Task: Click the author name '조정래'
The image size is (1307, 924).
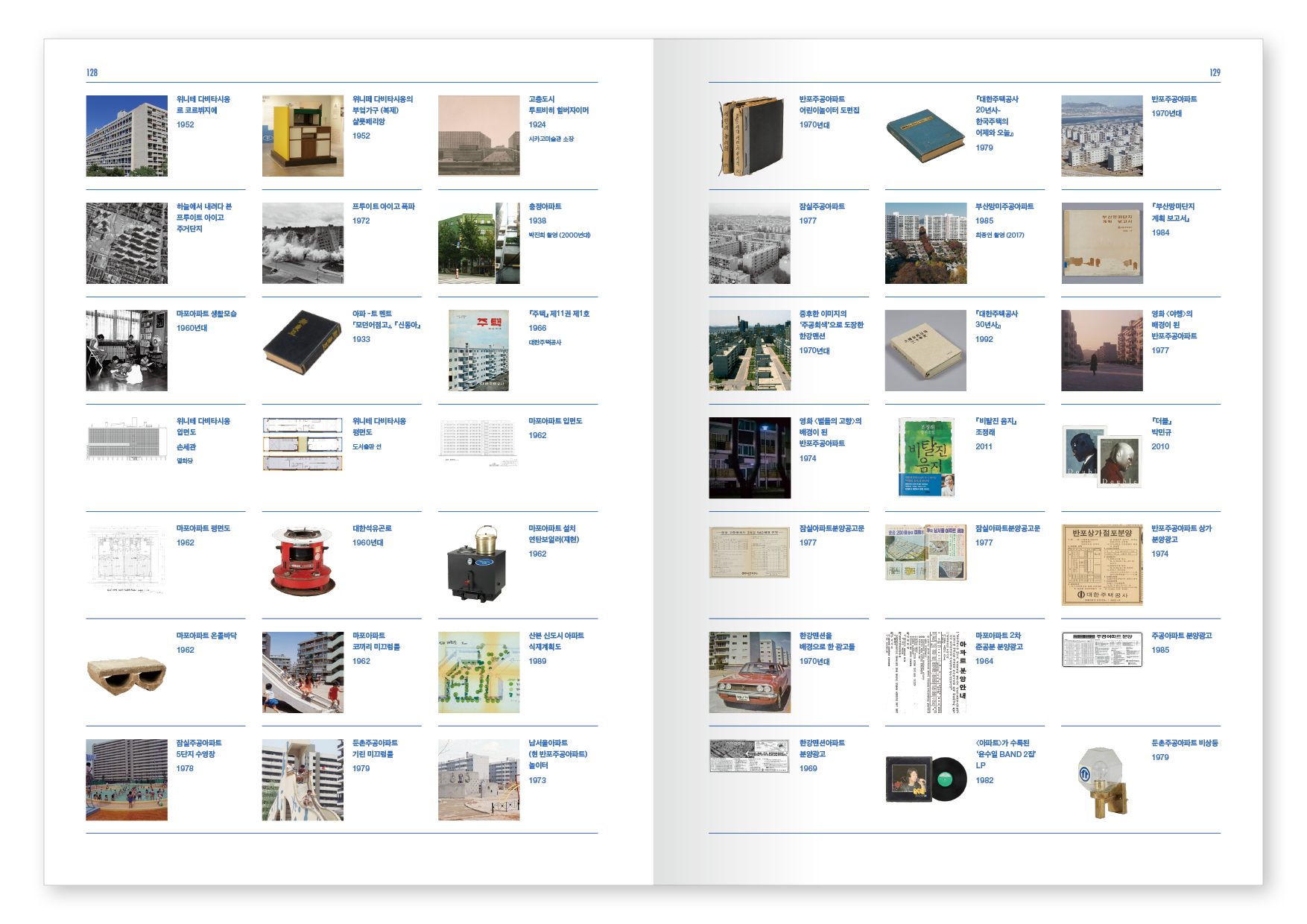Action: click(984, 432)
